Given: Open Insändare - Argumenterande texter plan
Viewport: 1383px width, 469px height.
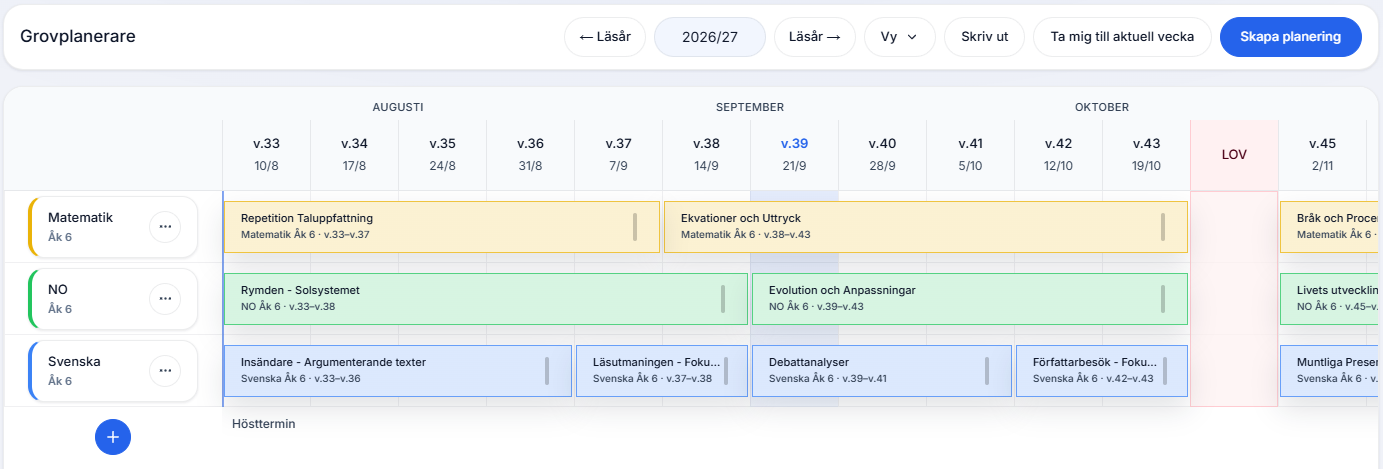Looking at the screenshot, I should [x=397, y=371].
